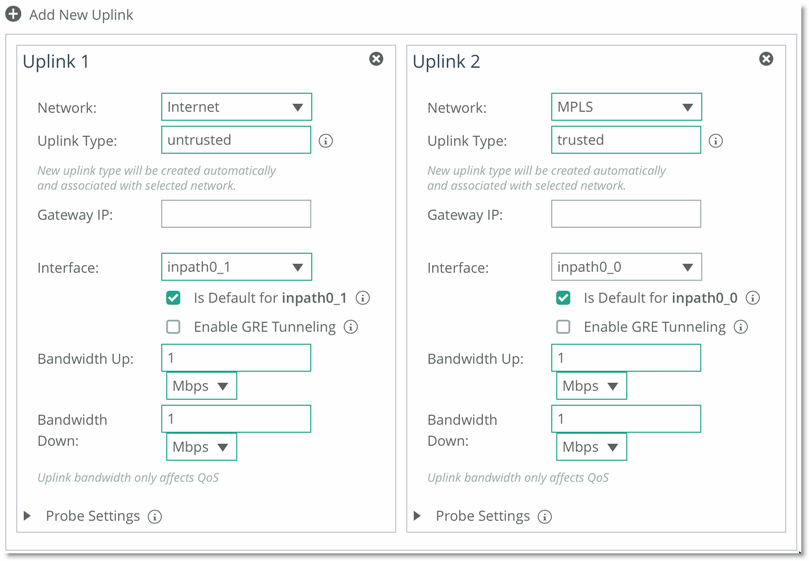The height and width of the screenshot is (561, 809).
Task: Open the inpath0_1 interface dropdown
Action: tap(236, 267)
